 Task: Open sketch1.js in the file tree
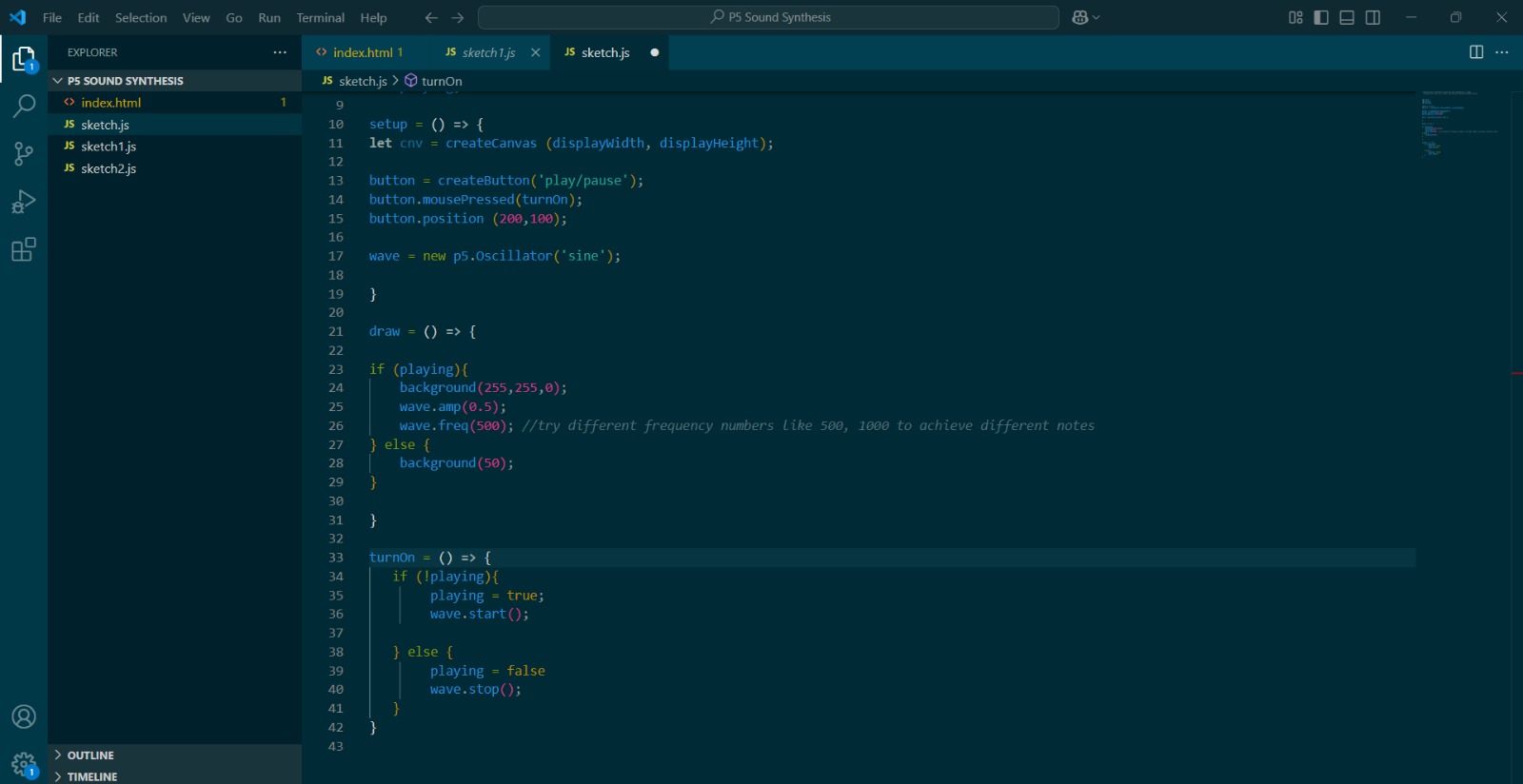tap(174, 147)
